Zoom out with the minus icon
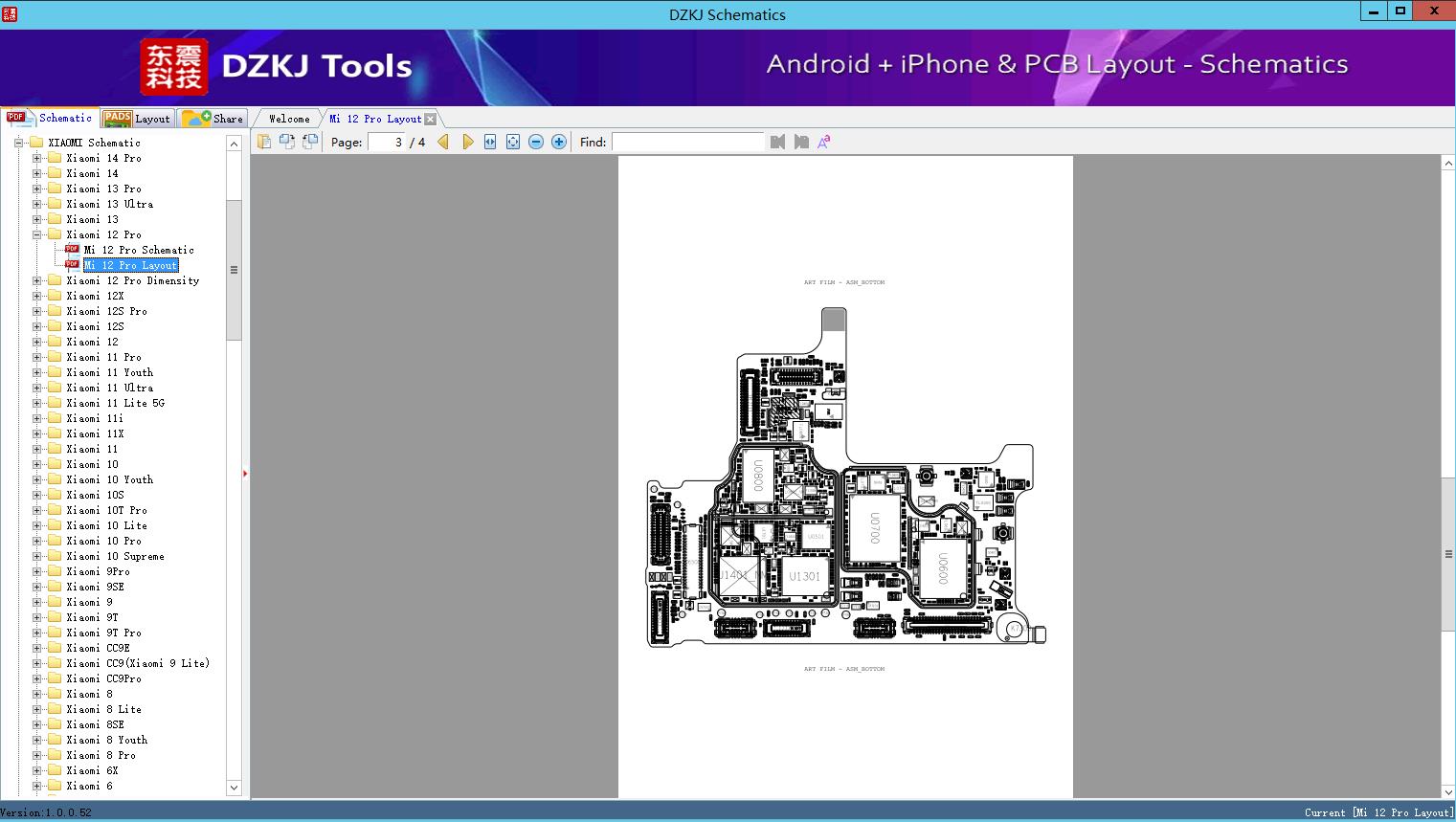 [536, 142]
